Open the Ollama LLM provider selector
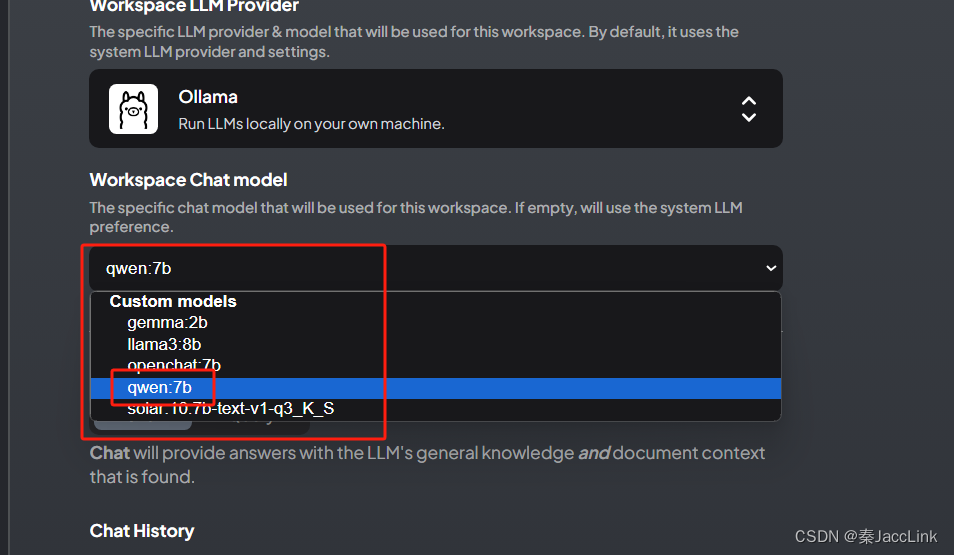Viewport: 954px width, 555px height. click(436, 108)
